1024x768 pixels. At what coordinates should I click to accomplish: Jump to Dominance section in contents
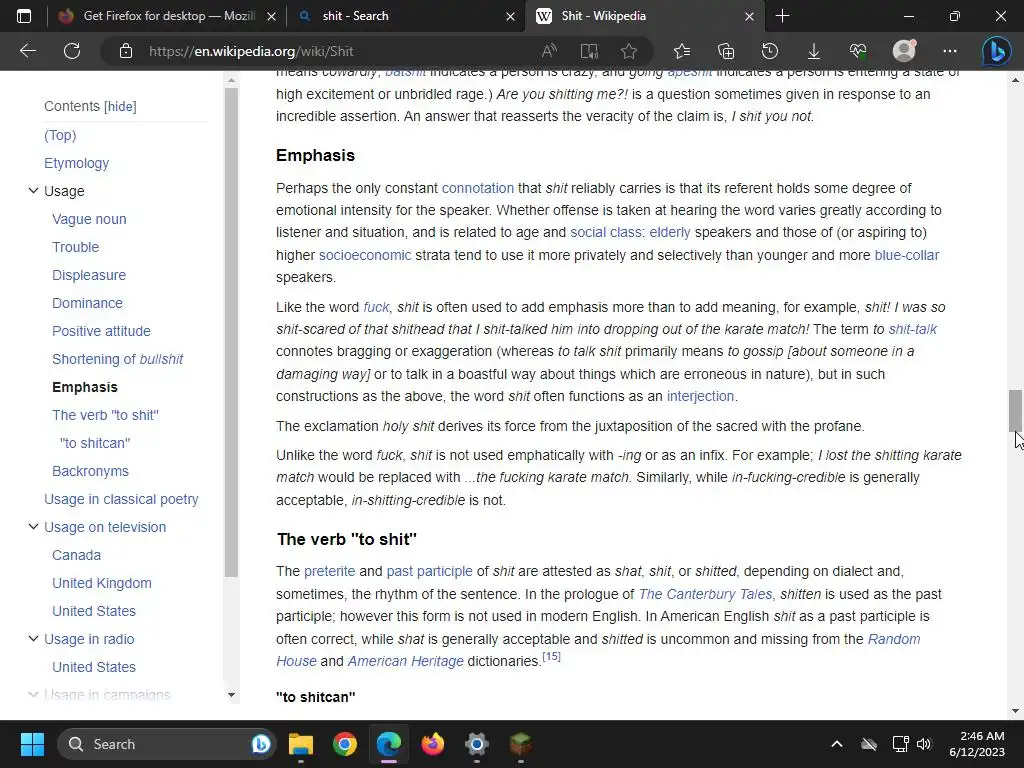[88, 303]
